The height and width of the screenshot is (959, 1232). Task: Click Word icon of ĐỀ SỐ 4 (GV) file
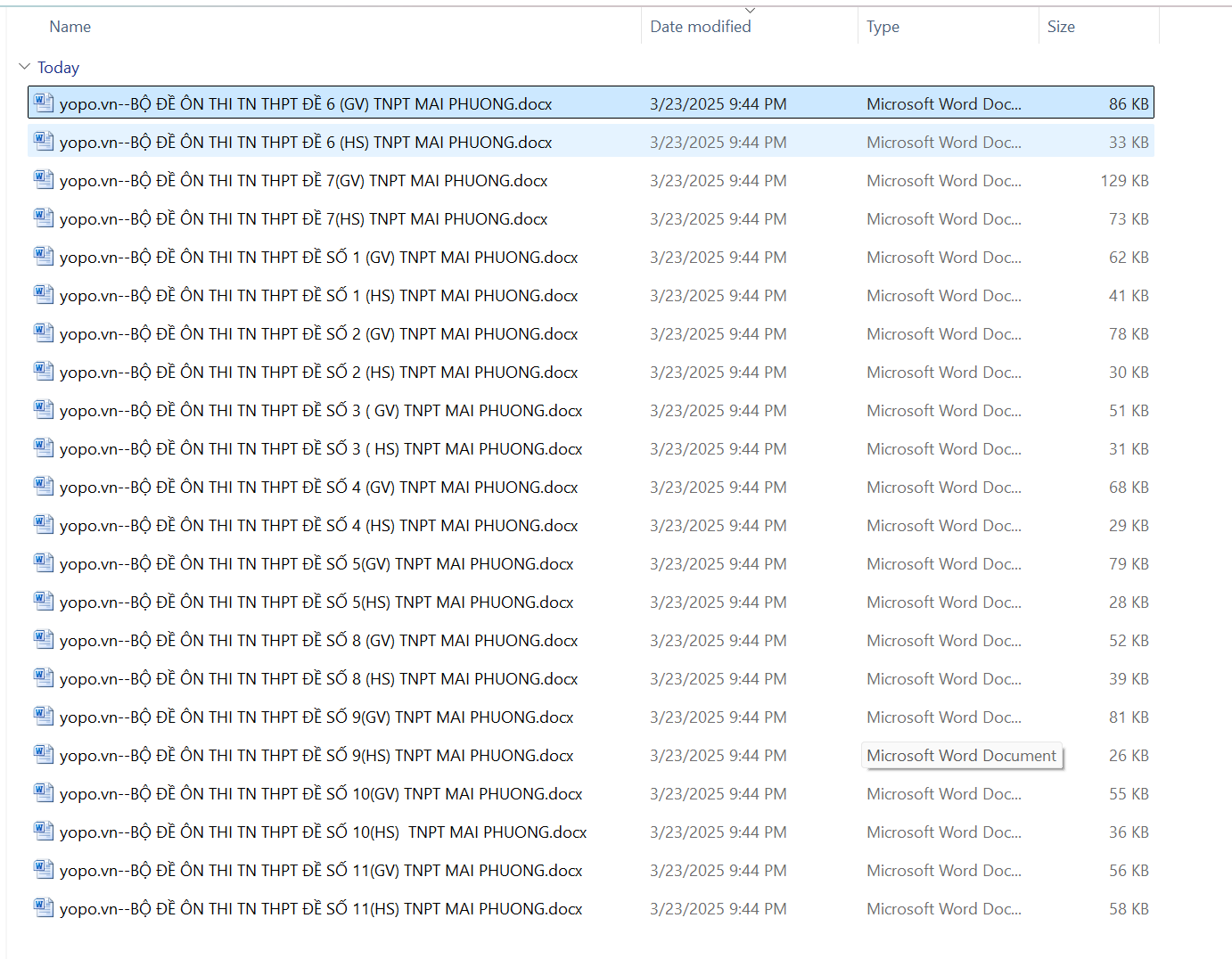click(x=44, y=487)
